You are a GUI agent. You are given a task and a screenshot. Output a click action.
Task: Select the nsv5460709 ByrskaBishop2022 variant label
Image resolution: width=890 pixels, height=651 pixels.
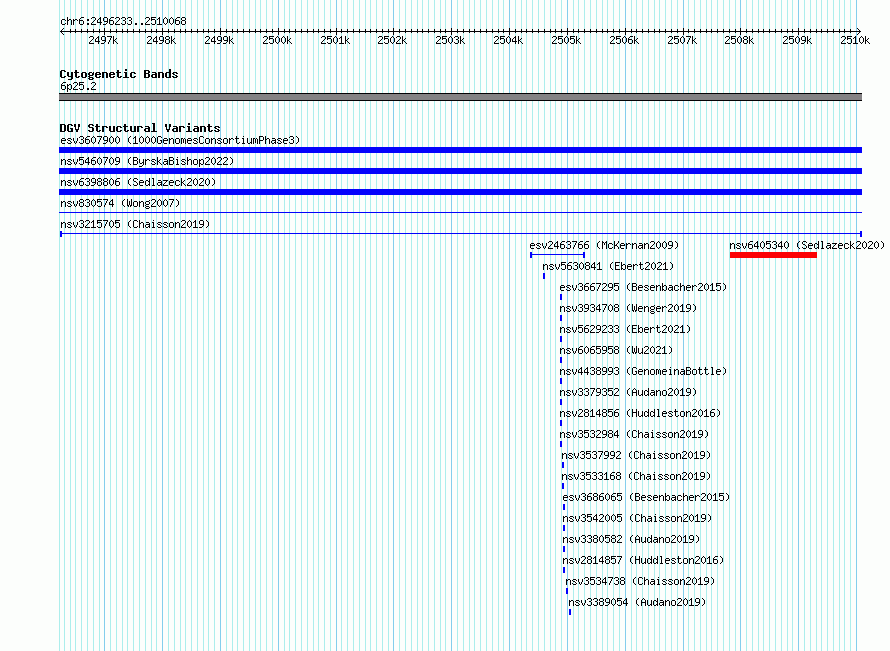[147, 161]
